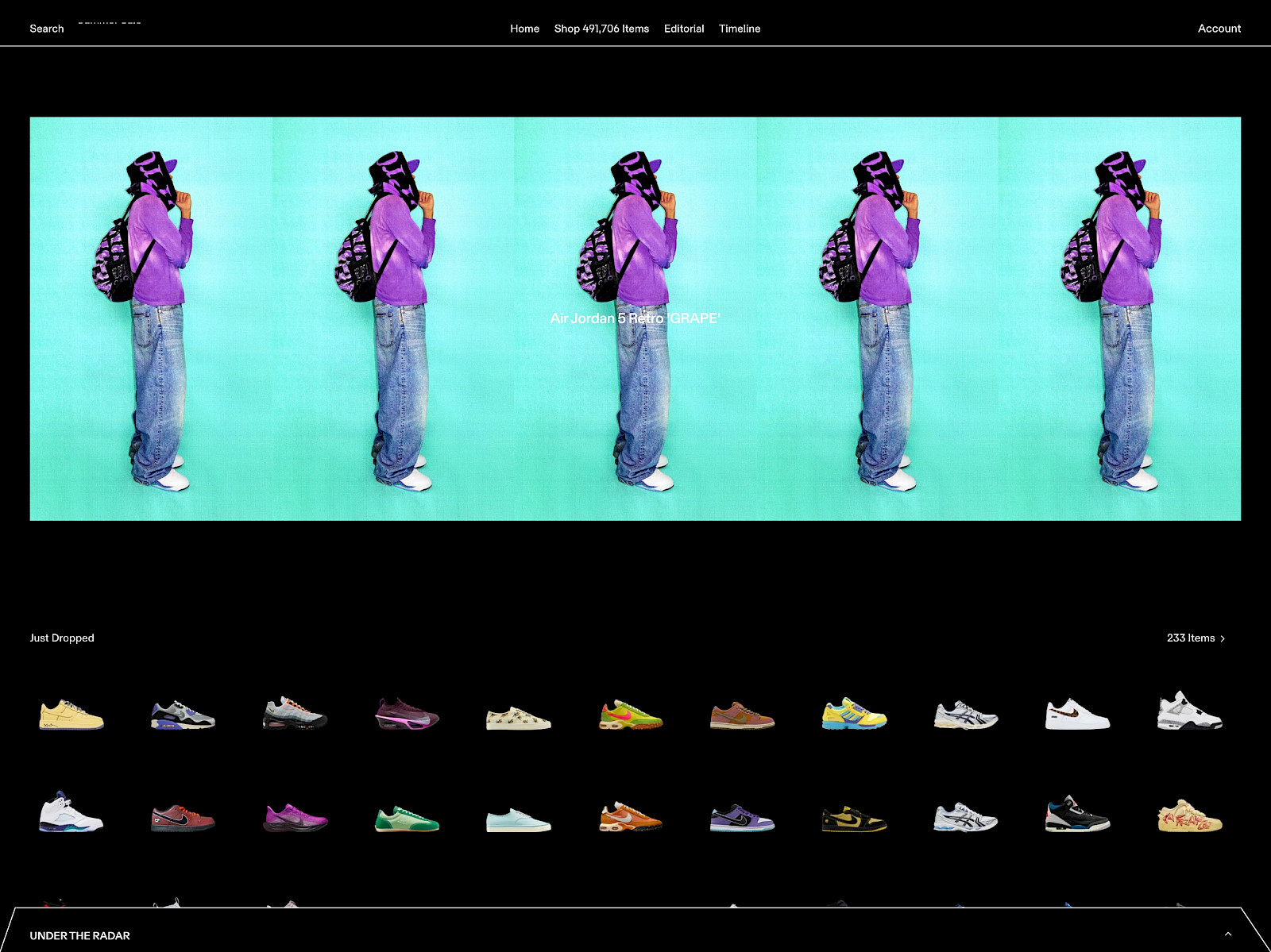Viewport: 1271px width, 952px height.
Task: Select the white and grey Air Jordan 4
Action: click(1189, 711)
